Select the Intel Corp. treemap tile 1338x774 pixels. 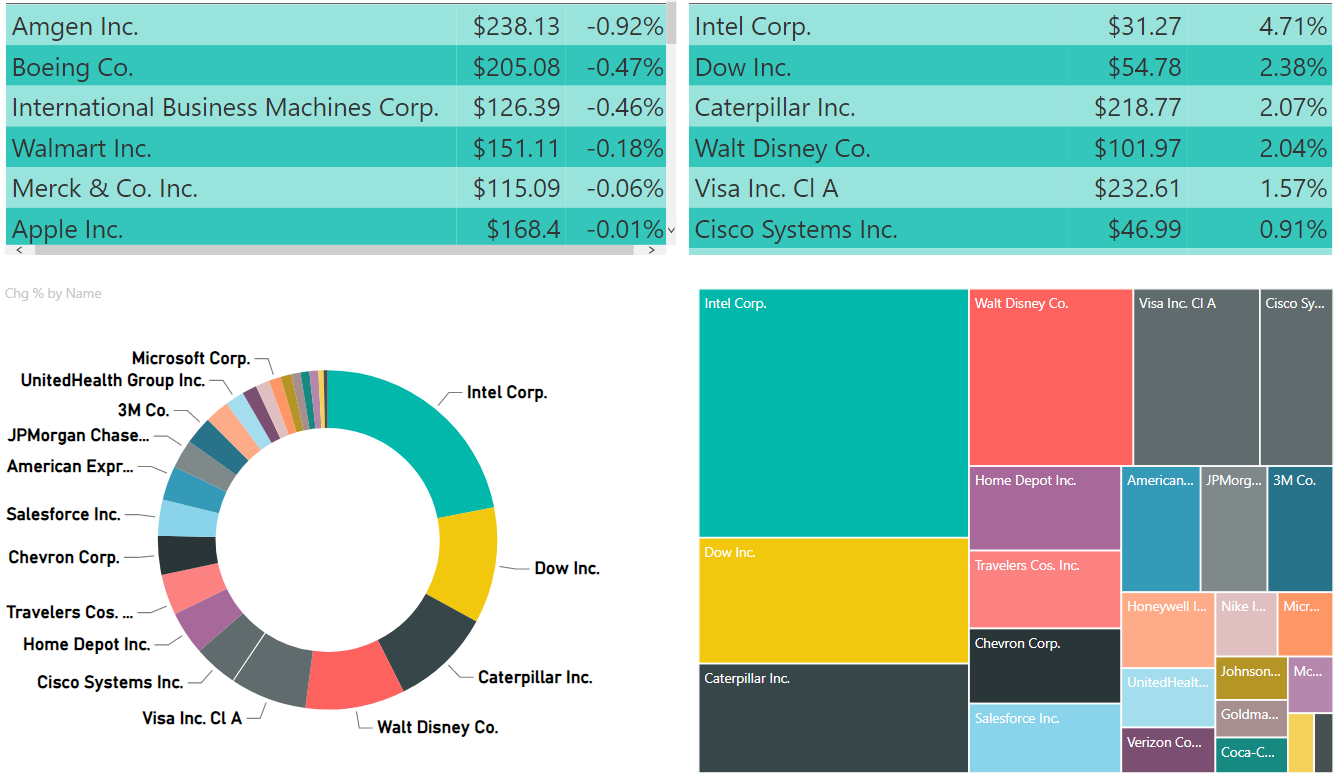pyautogui.click(x=833, y=413)
